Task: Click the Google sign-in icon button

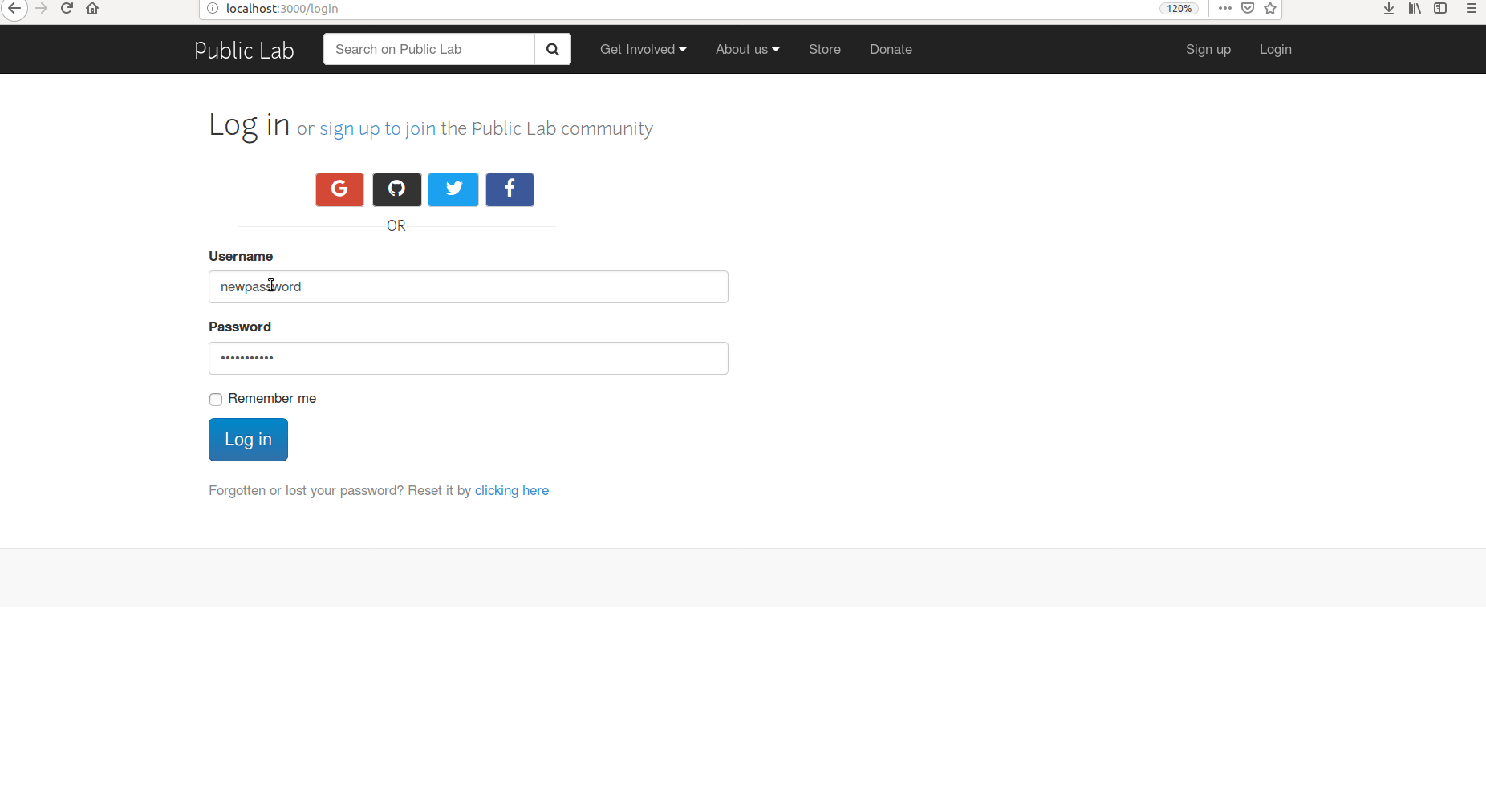Action: (x=339, y=189)
